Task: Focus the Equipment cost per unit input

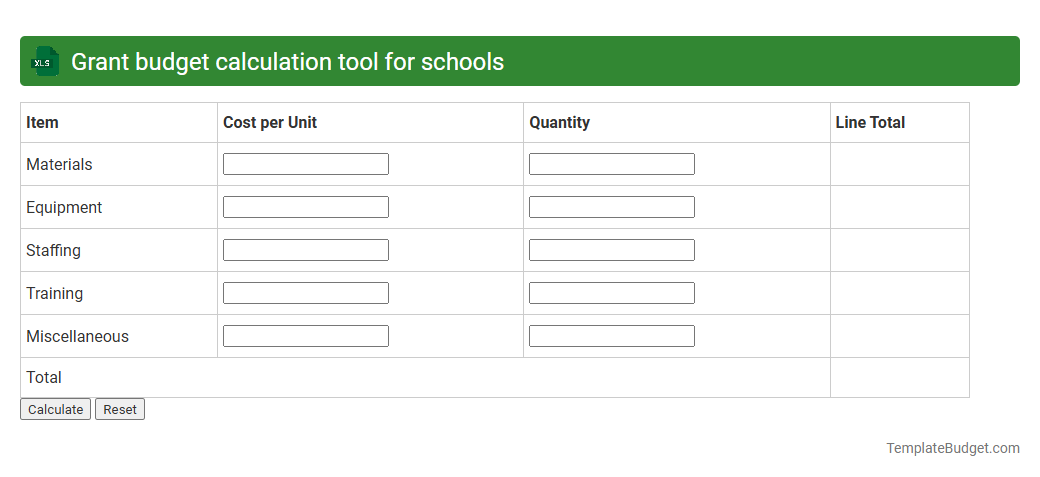Action: click(306, 207)
